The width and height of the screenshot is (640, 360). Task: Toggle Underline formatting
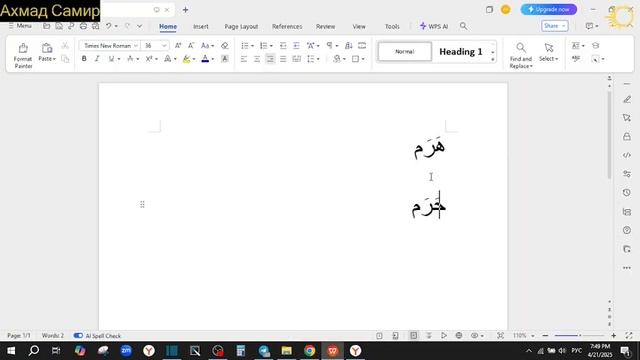point(111,59)
